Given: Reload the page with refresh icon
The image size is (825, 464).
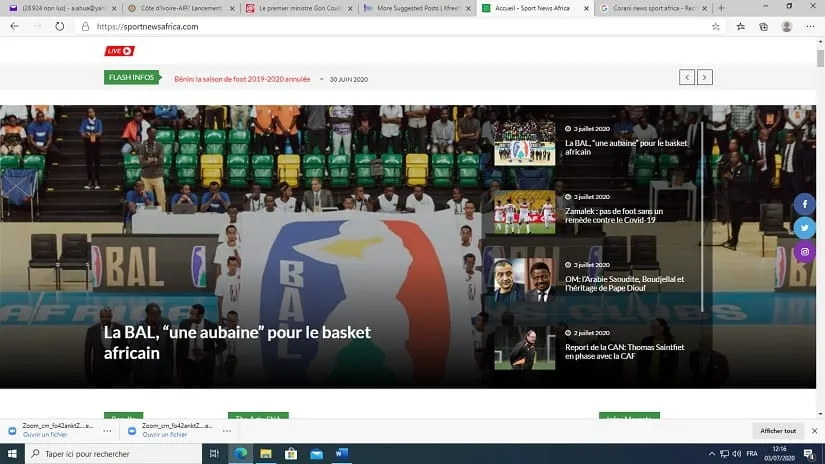Looking at the screenshot, I should [x=59, y=26].
